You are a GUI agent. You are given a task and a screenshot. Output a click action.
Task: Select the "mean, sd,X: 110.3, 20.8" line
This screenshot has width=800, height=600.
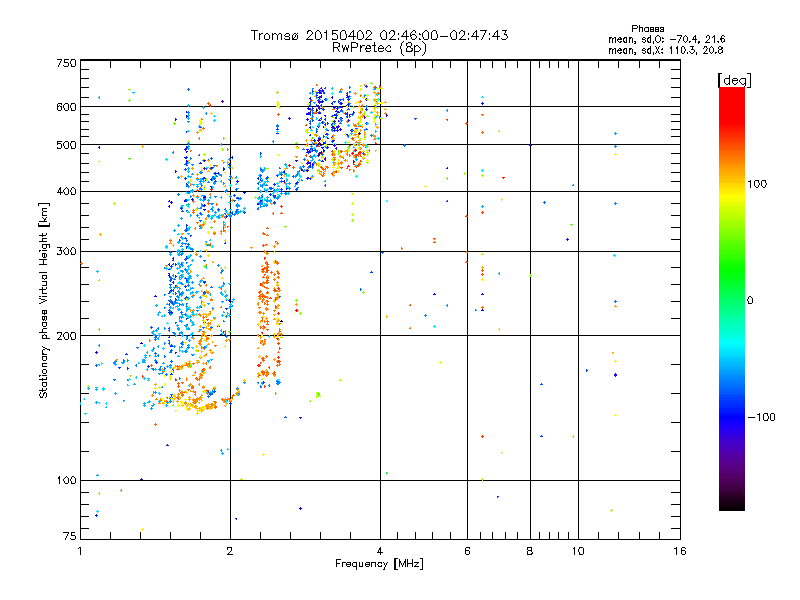click(665, 50)
